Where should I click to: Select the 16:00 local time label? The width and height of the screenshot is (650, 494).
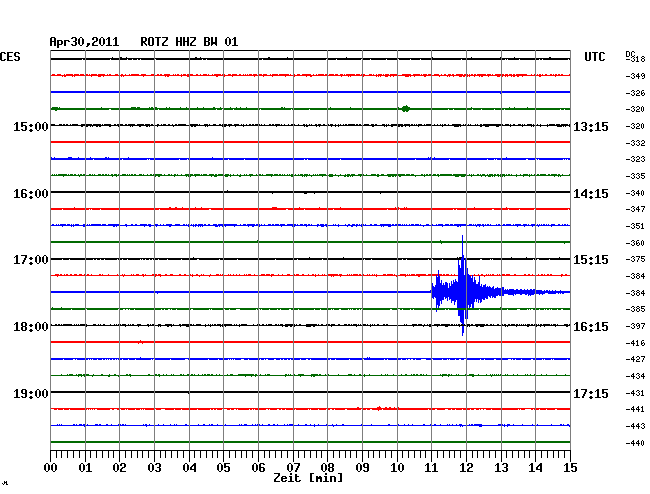click(31, 194)
